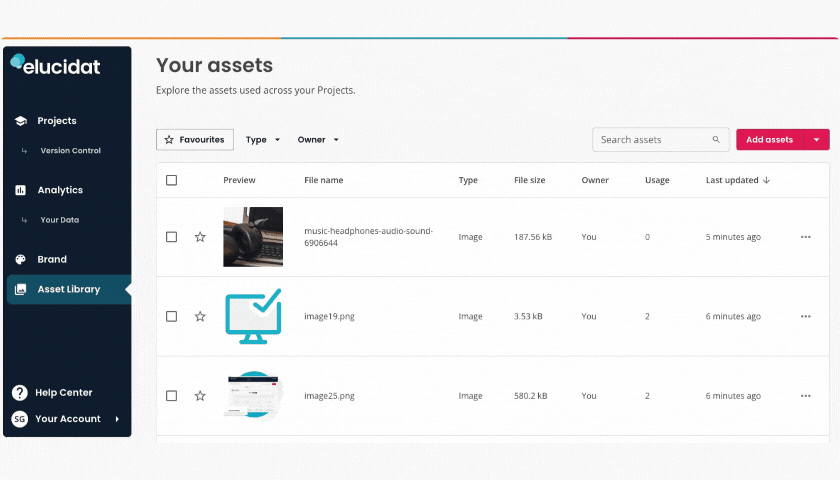The image size is (840, 480).
Task: Click Your assets page heading
Action: (214, 65)
